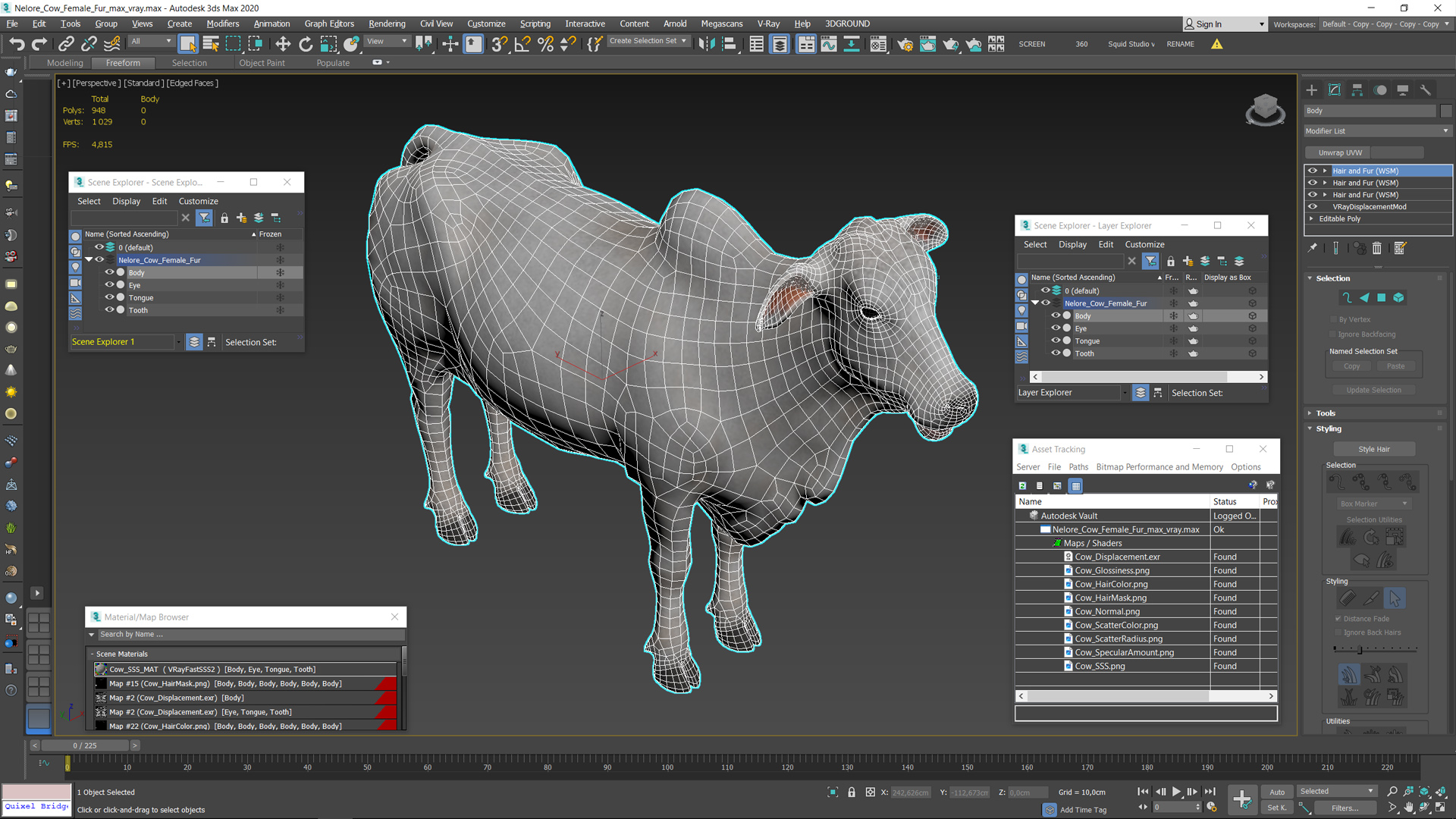
Task: Switch to the Modeling ribbon tab
Action: point(65,63)
